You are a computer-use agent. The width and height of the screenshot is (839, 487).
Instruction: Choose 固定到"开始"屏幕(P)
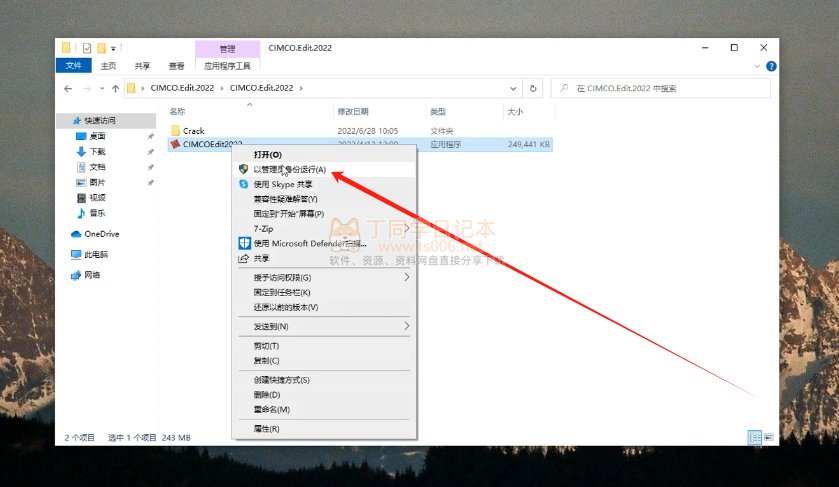click(x=324, y=214)
